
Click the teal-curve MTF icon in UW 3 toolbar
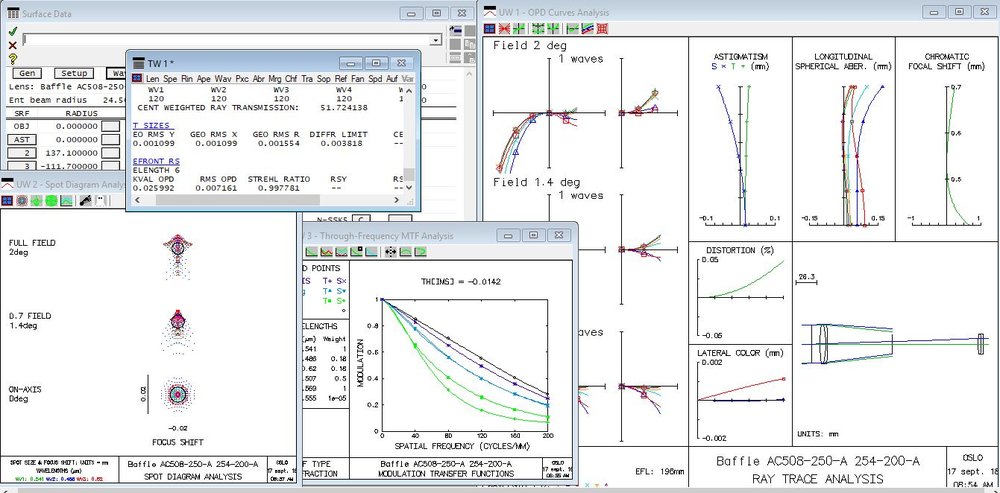point(371,252)
